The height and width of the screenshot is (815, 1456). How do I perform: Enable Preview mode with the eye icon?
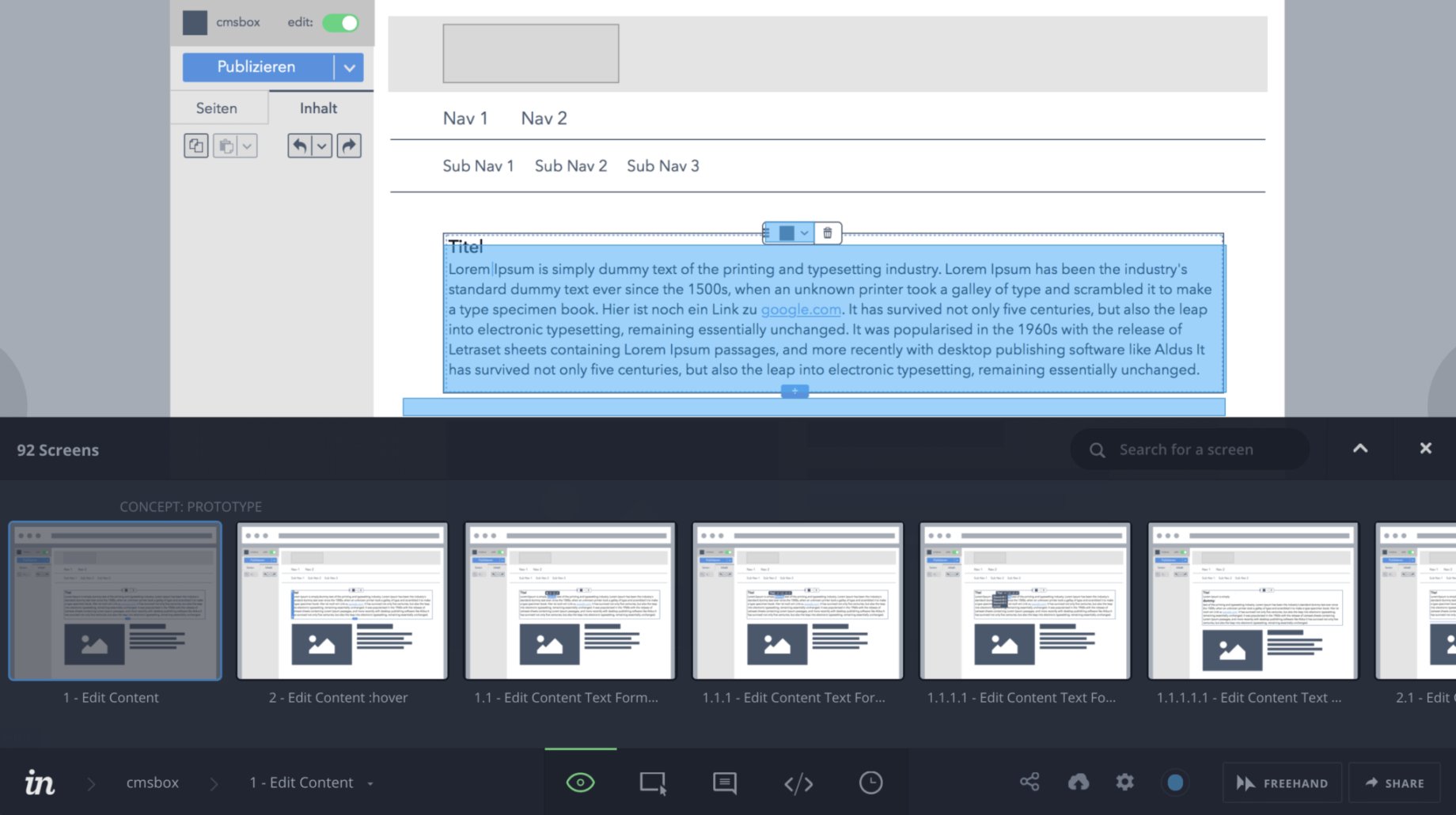(x=580, y=782)
